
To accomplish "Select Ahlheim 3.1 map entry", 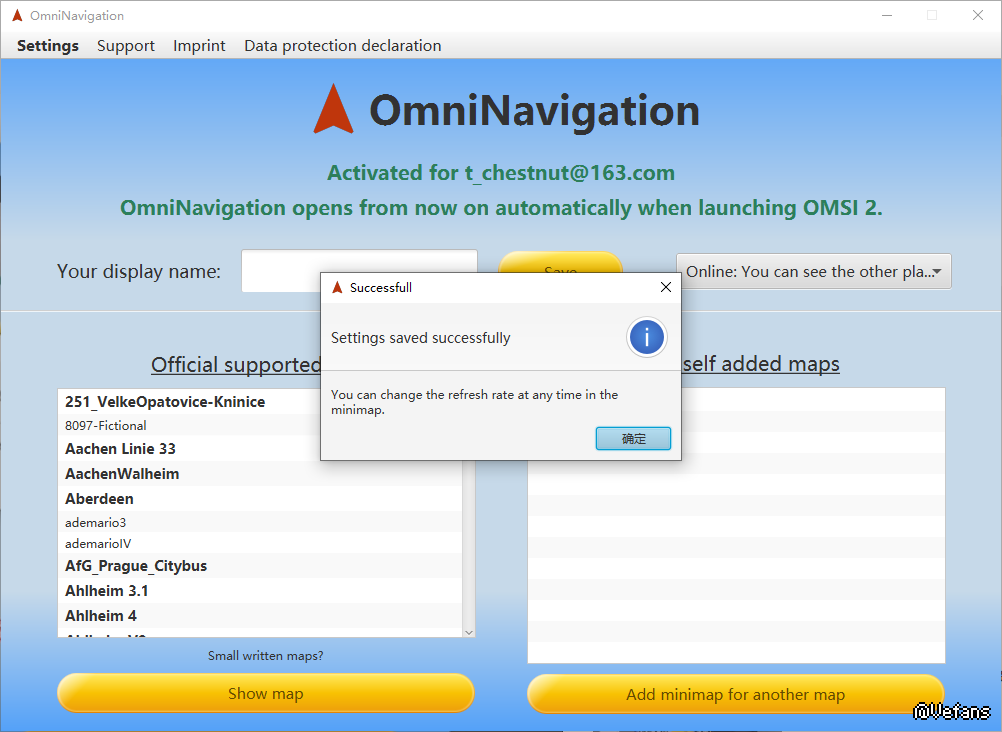I will [259, 591].
